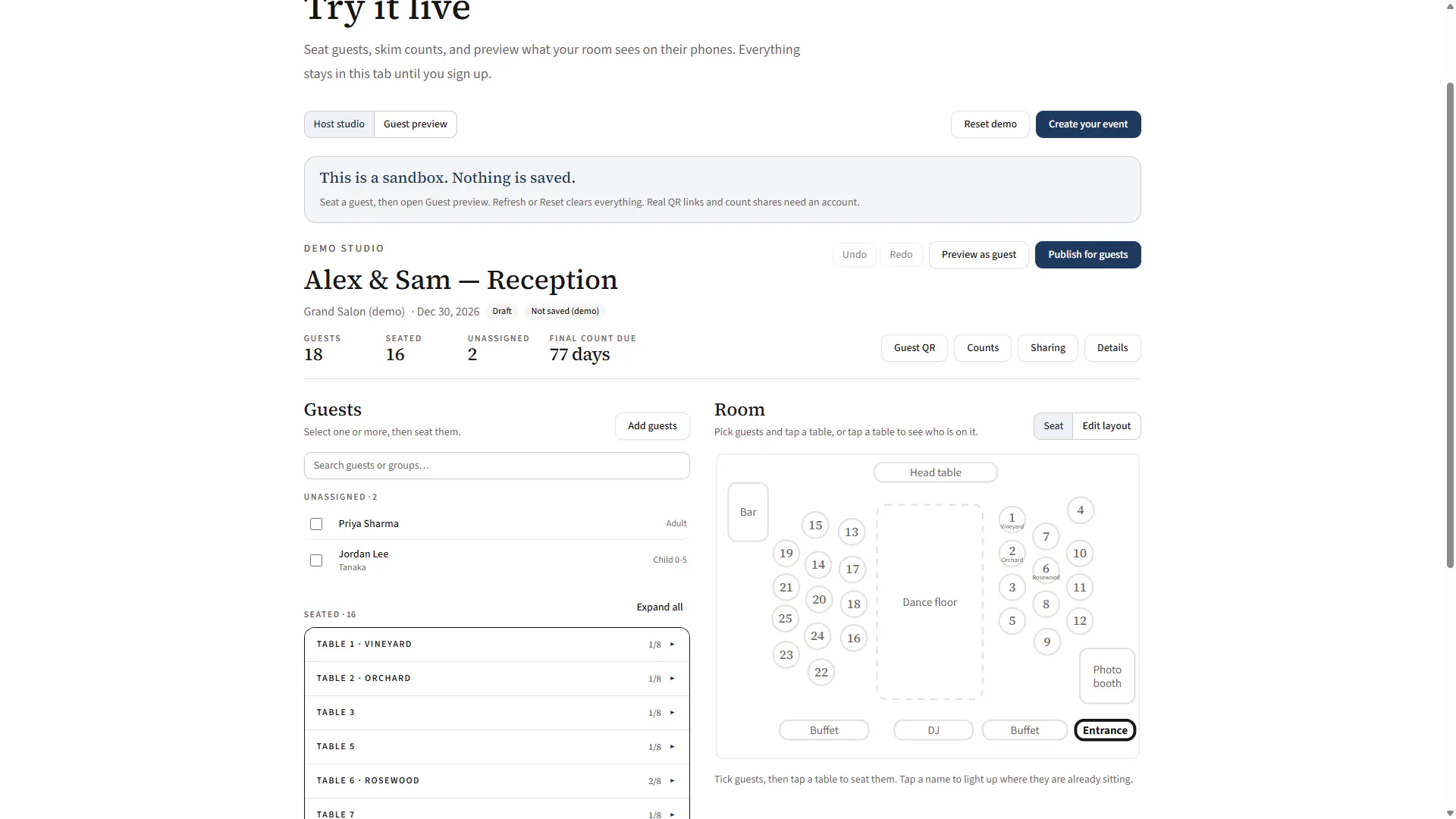Open event Details
1456x819 pixels.
[x=1112, y=348]
